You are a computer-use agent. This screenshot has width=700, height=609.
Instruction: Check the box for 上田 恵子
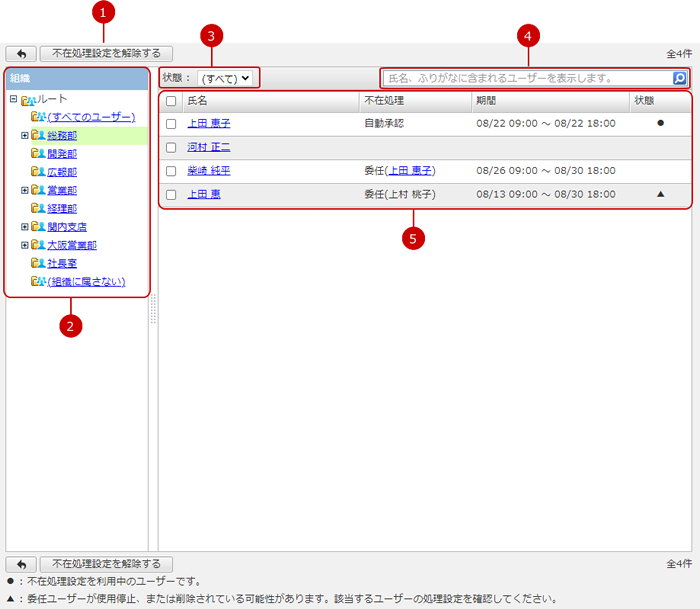pyautogui.click(x=171, y=124)
